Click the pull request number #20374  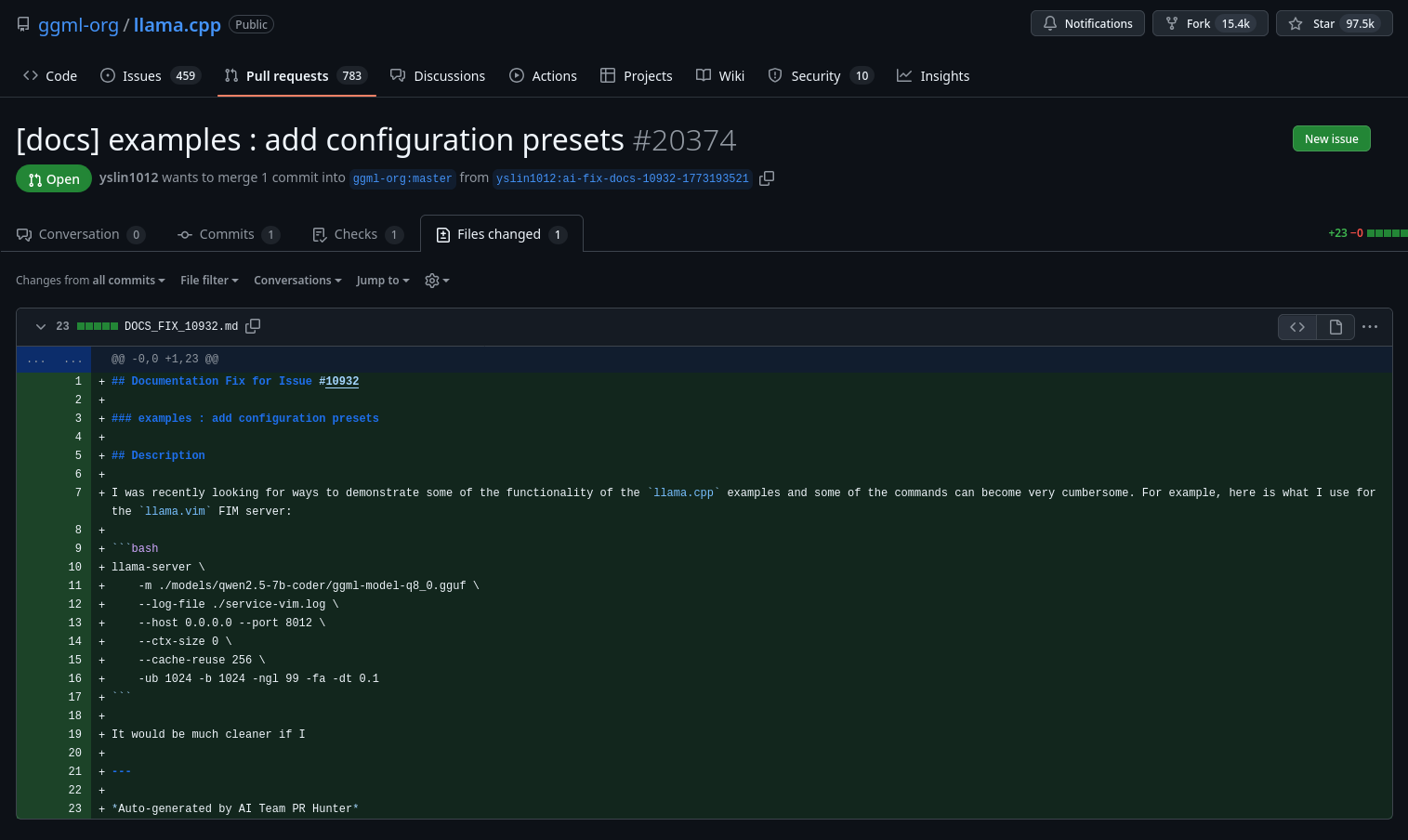pos(684,140)
